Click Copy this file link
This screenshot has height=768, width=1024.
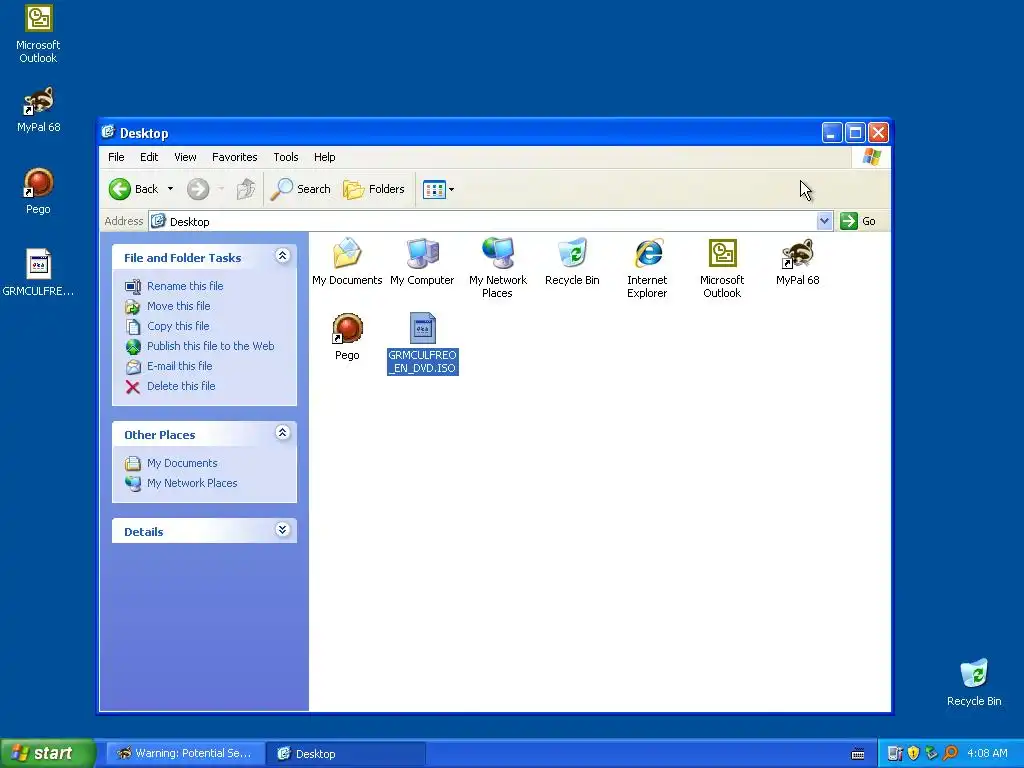[178, 327]
